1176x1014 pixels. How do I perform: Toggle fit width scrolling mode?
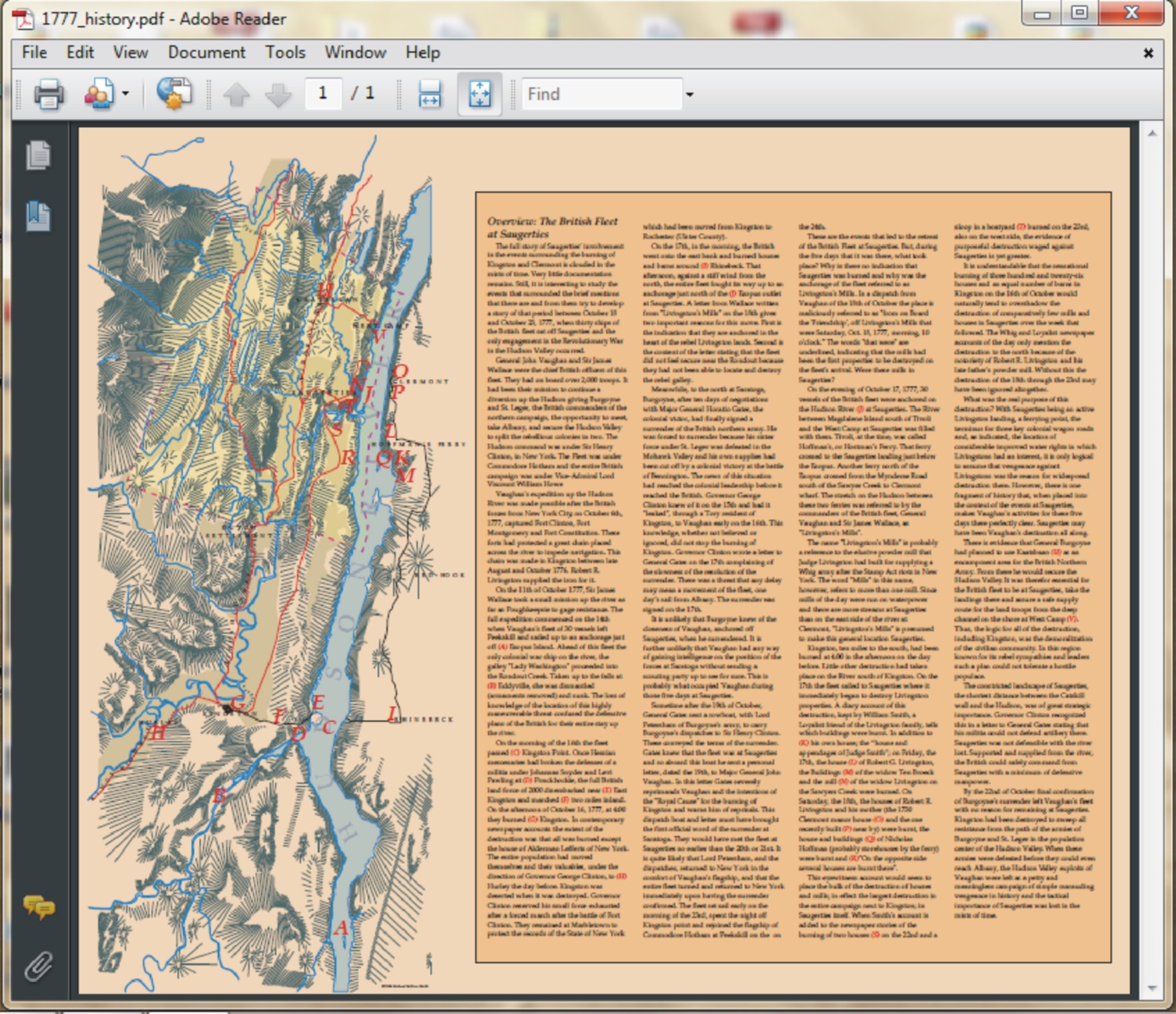[x=430, y=94]
